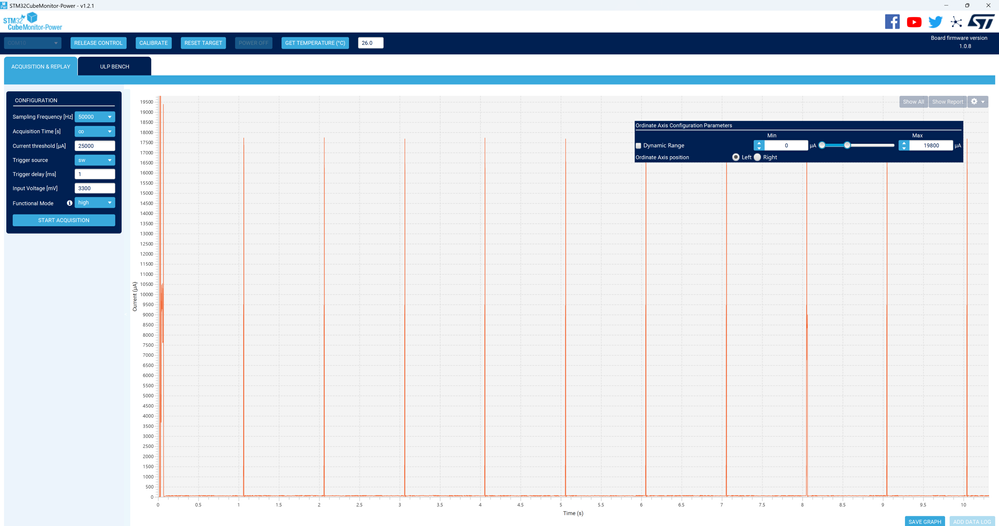
Task: Select Right ordinate axis position
Action: click(758, 157)
